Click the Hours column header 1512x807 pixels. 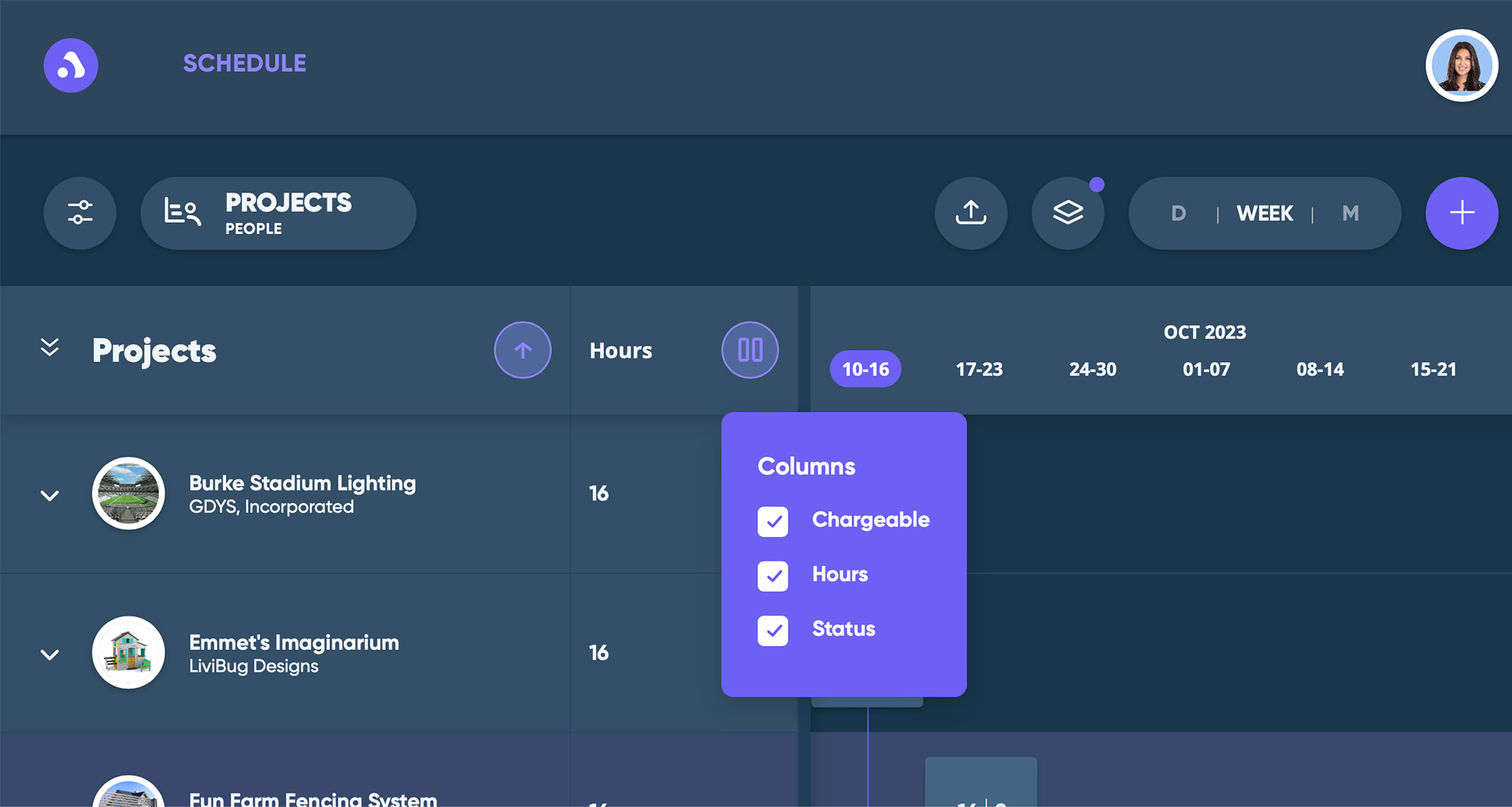click(621, 350)
